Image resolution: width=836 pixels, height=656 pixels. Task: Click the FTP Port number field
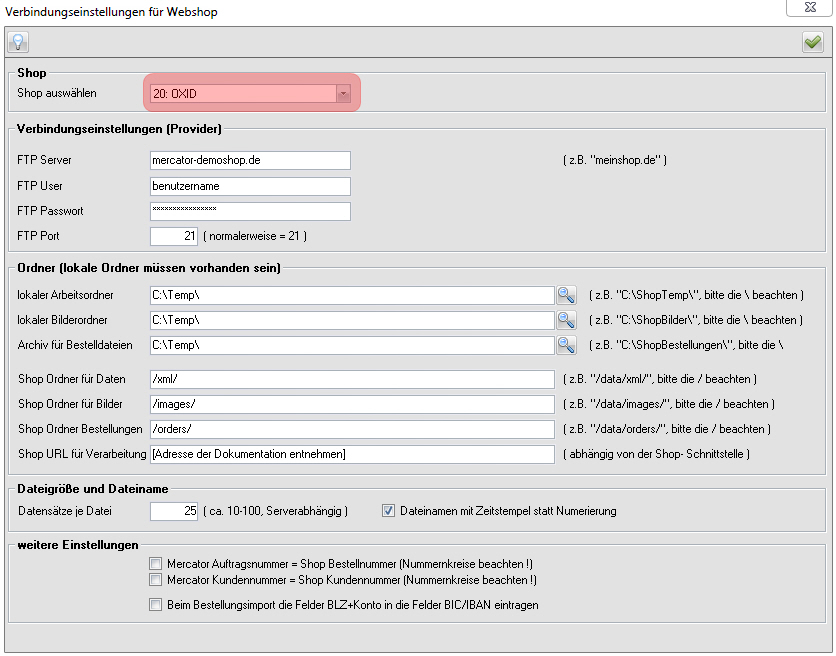coord(174,236)
